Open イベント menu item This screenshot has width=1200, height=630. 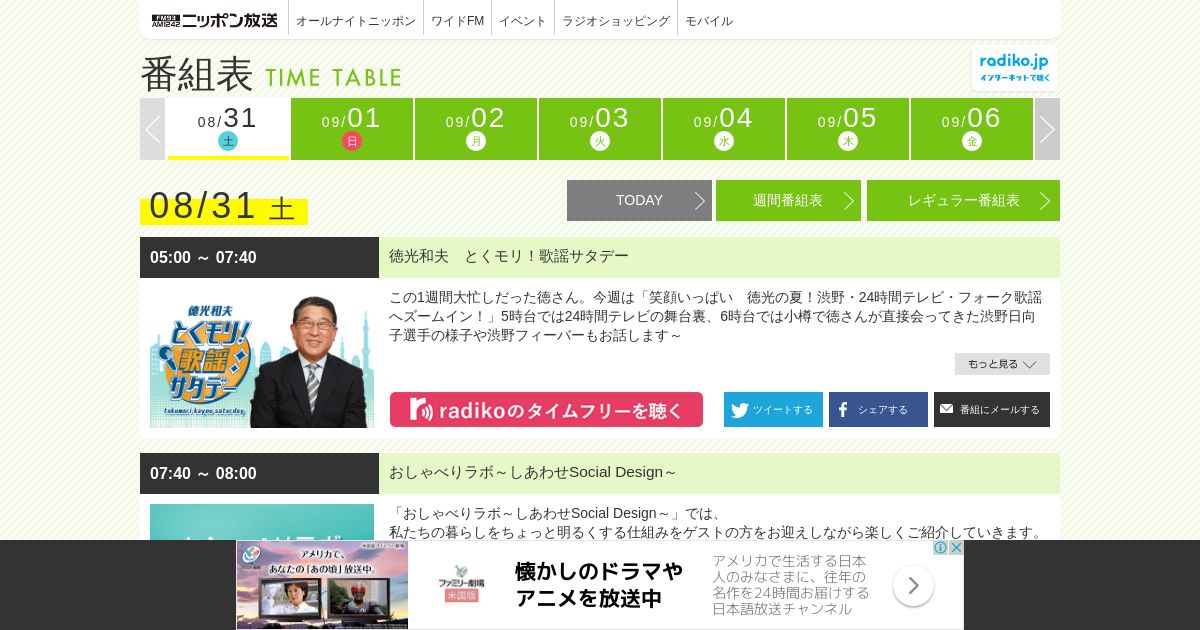pos(523,20)
